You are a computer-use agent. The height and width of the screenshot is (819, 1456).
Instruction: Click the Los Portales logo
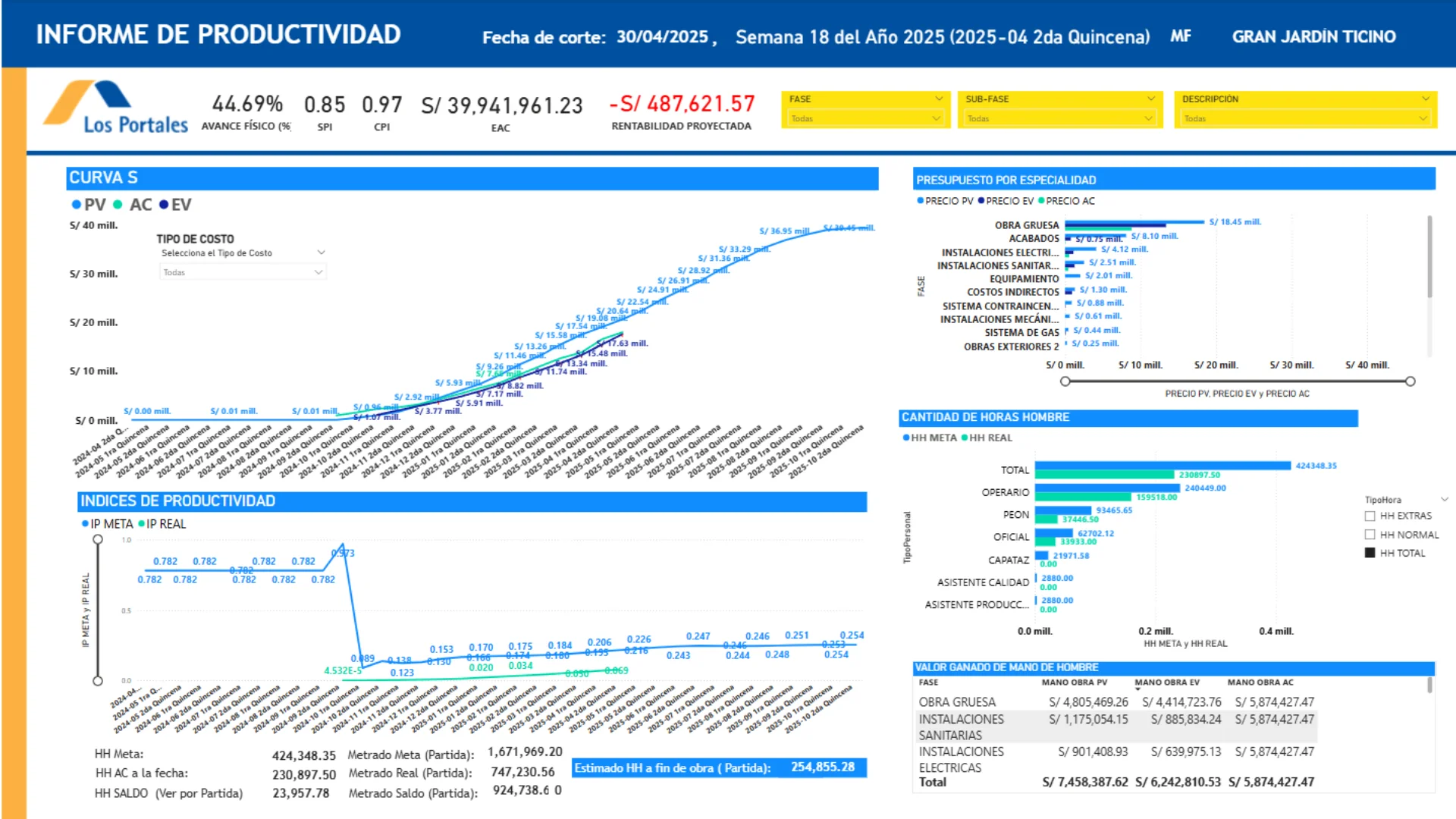tap(115, 107)
